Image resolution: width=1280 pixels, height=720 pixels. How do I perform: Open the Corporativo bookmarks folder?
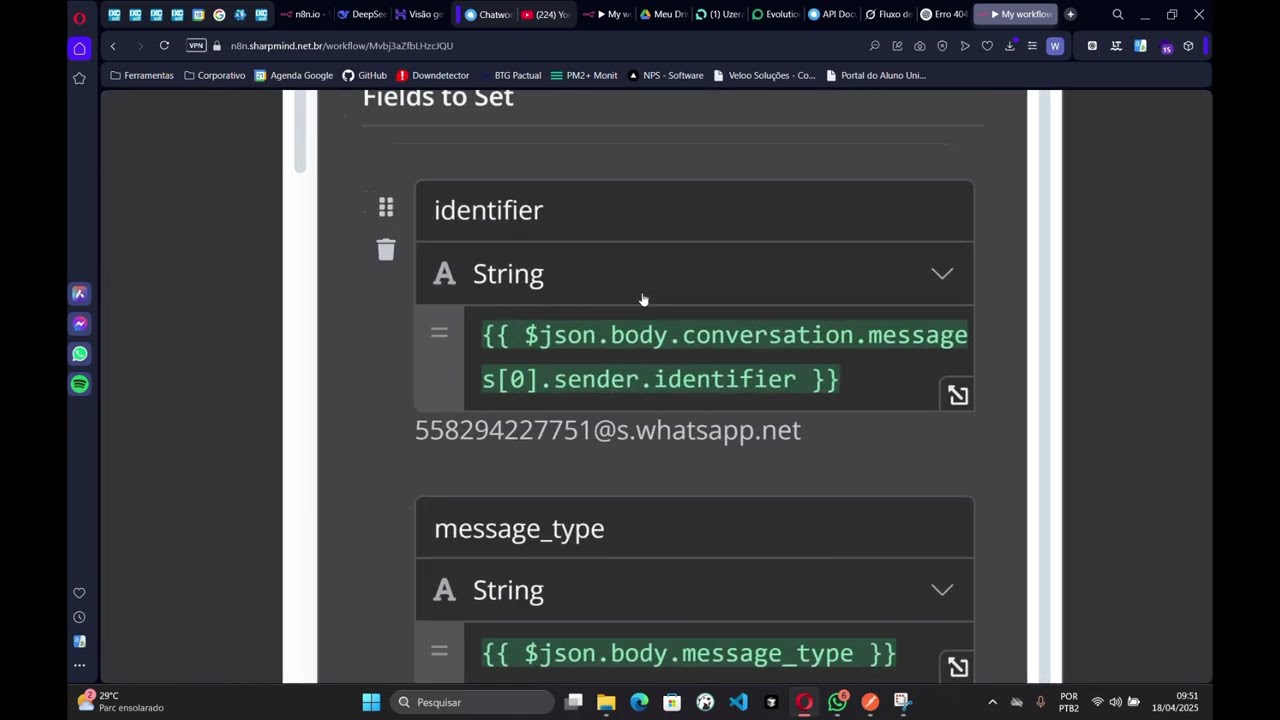tap(215, 75)
